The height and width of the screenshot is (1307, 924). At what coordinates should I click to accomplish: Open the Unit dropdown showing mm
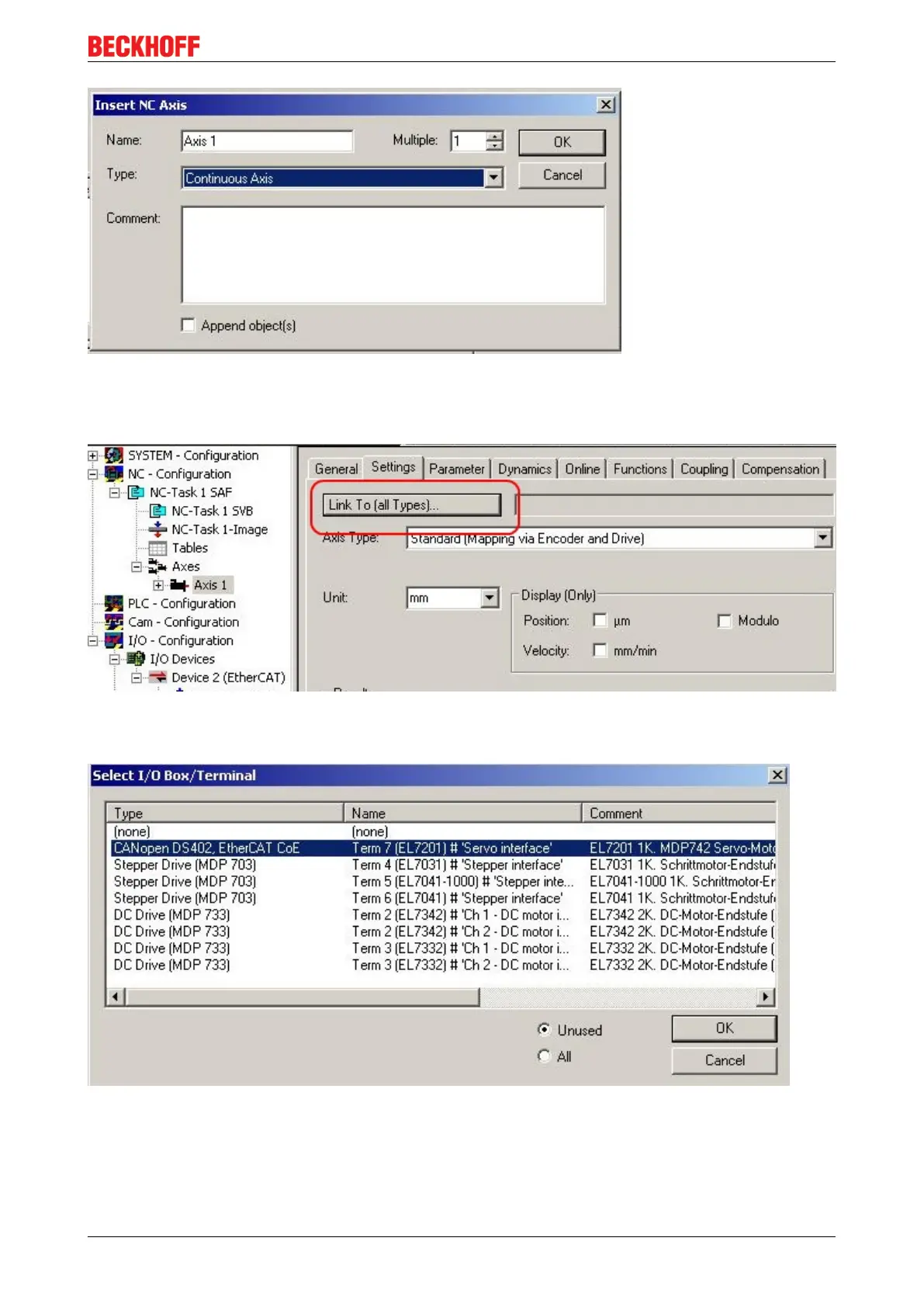click(490, 598)
